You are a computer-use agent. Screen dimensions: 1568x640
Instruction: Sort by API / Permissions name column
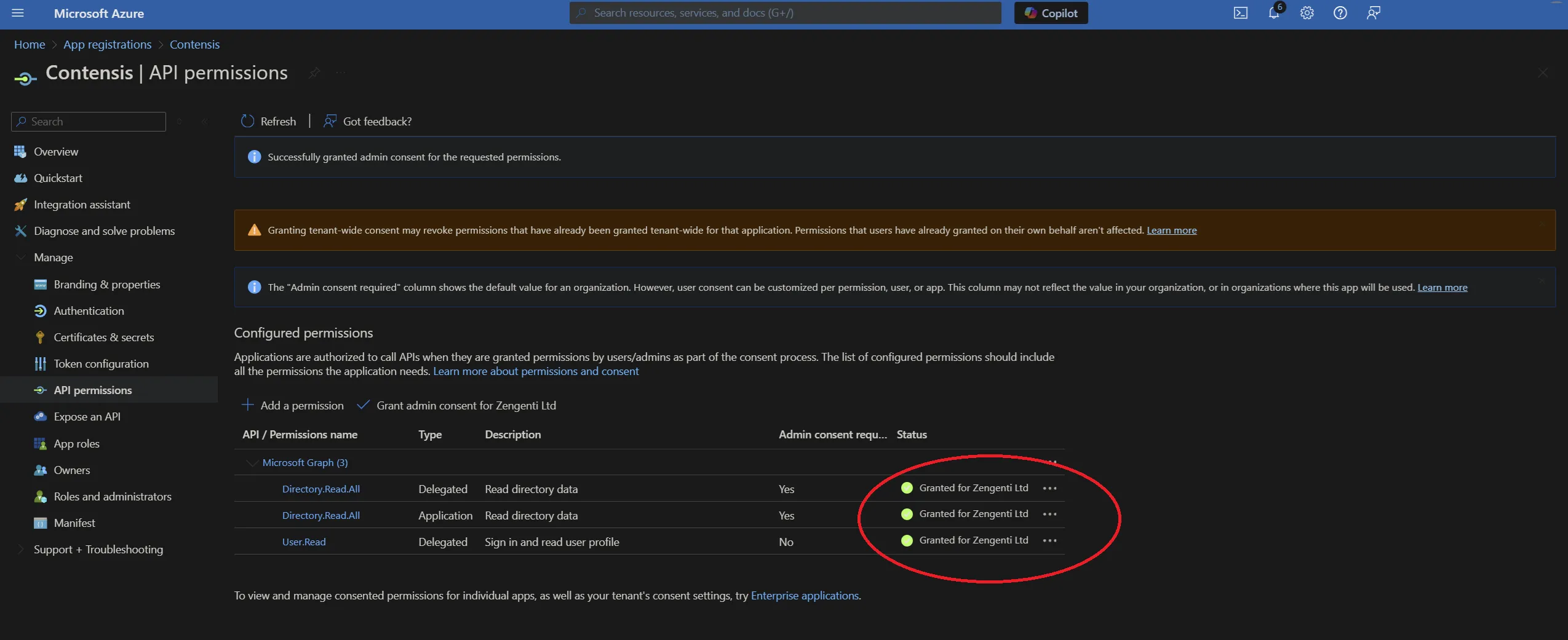[300, 434]
